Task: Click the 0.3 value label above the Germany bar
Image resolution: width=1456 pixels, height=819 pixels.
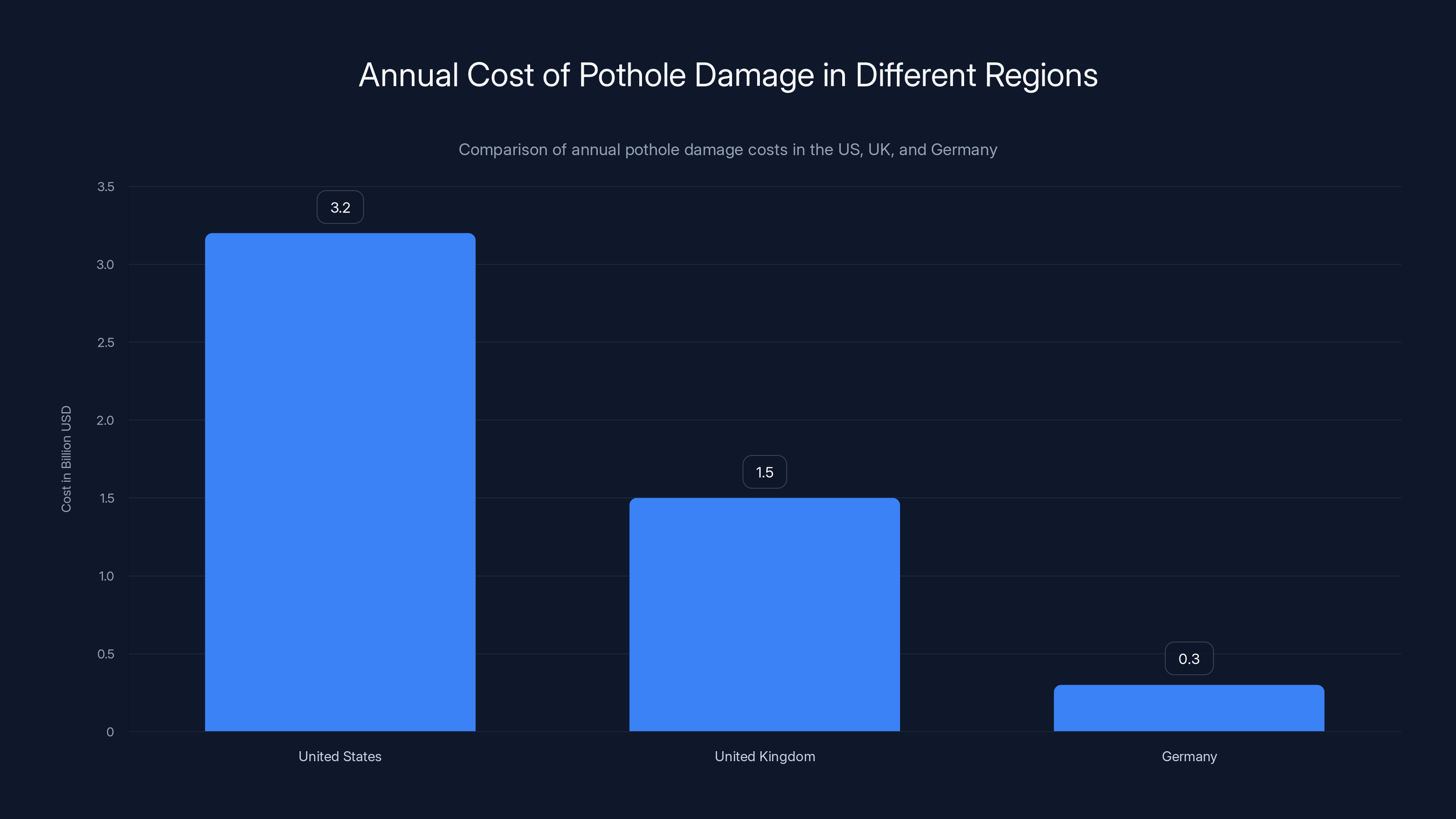Action: 1189,658
